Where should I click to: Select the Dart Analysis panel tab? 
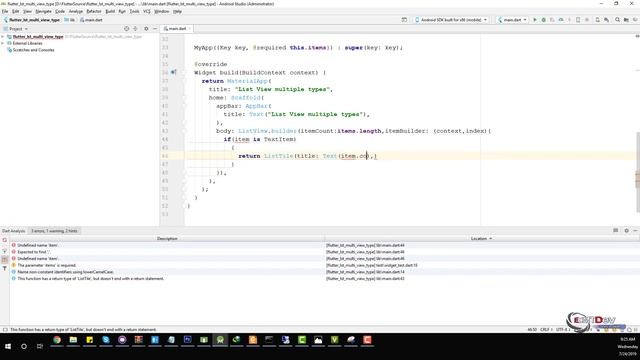click(13, 231)
